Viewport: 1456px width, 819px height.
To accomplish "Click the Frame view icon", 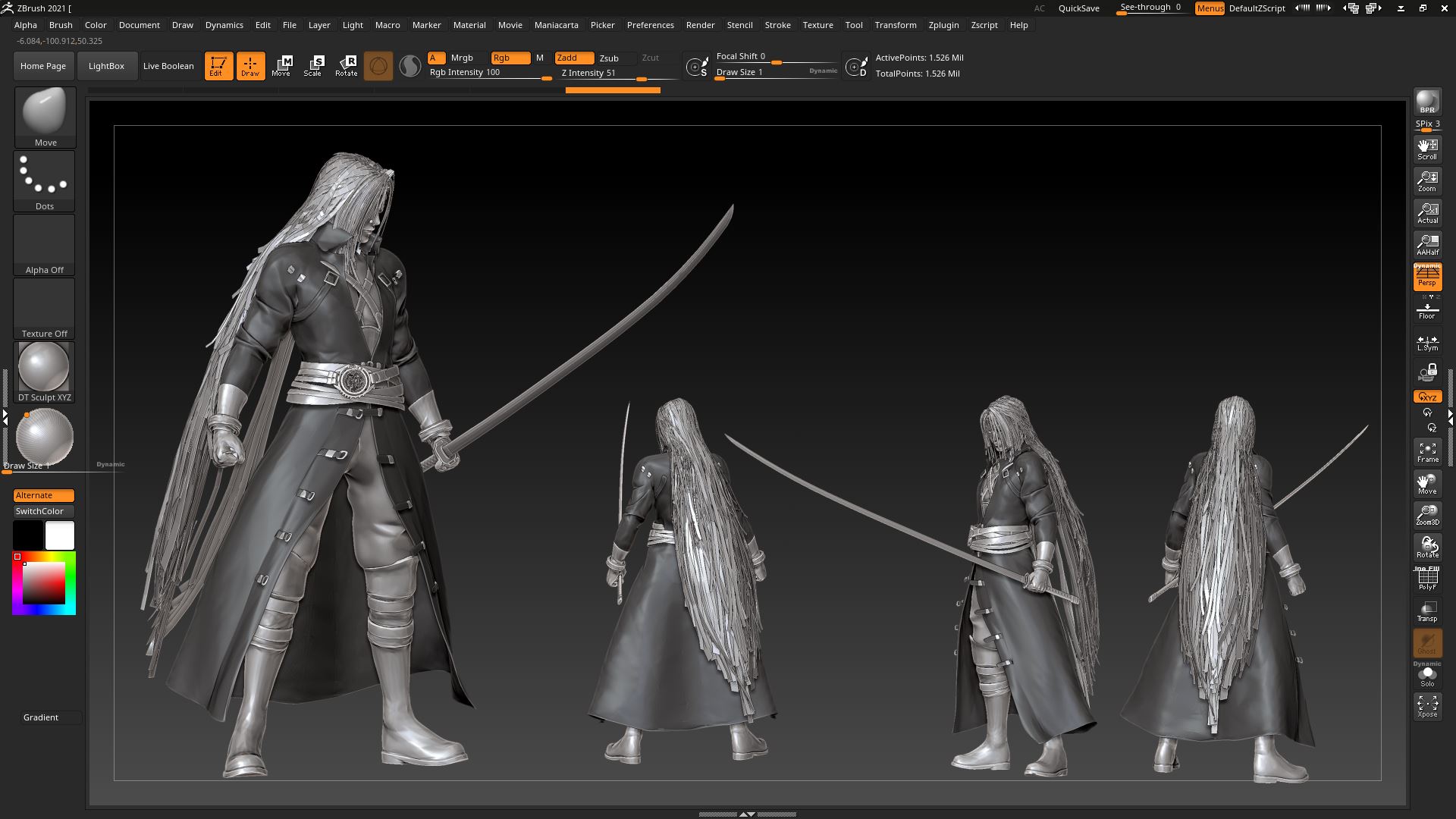I will click(1427, 452).
